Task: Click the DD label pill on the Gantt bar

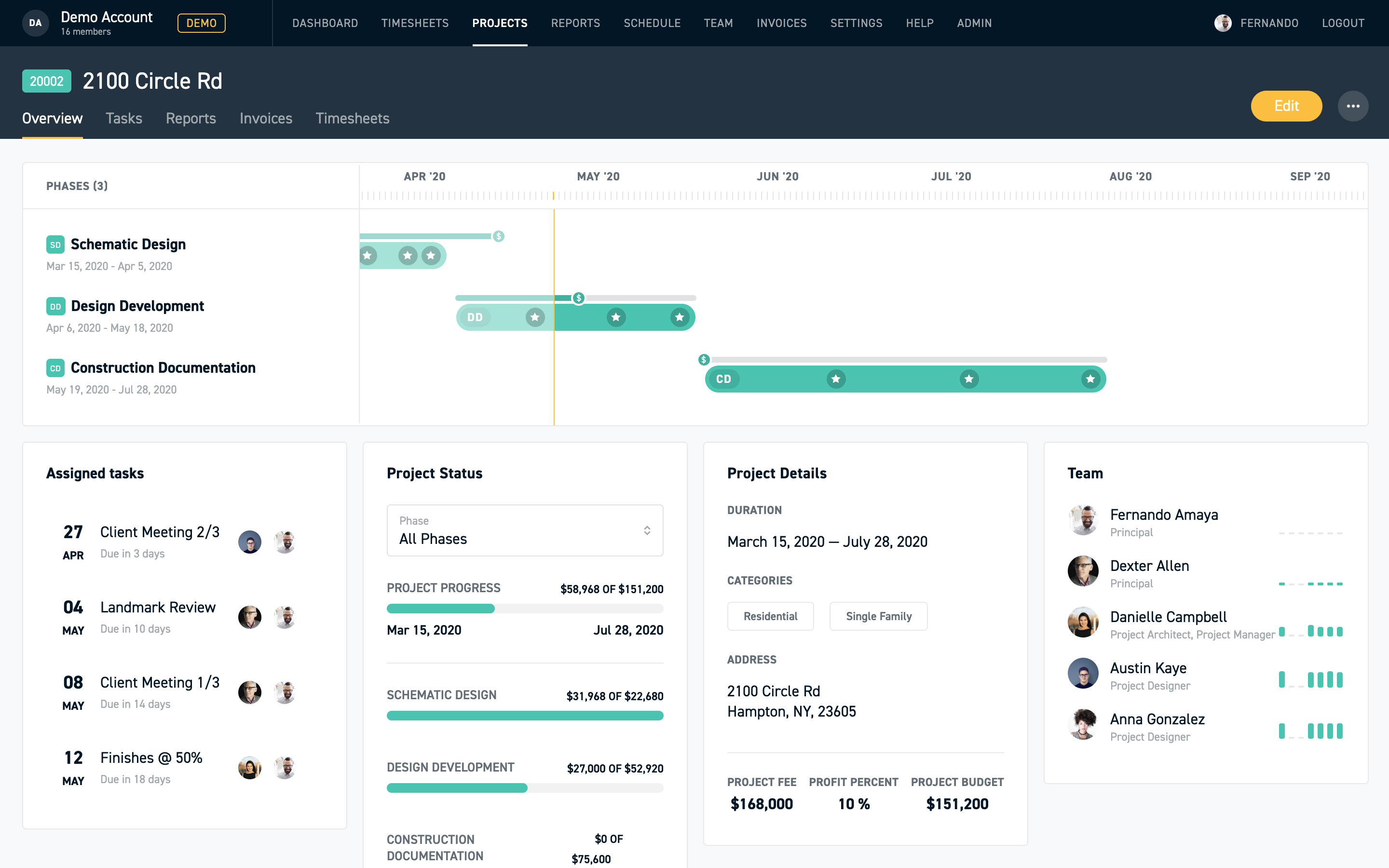Action: (475, 317)
